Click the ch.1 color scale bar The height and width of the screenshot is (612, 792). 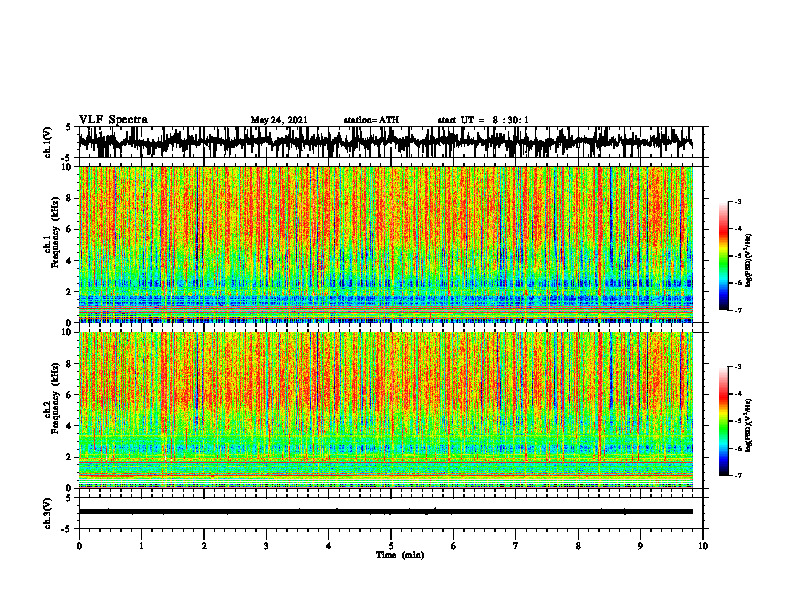(x=723, y=256)
